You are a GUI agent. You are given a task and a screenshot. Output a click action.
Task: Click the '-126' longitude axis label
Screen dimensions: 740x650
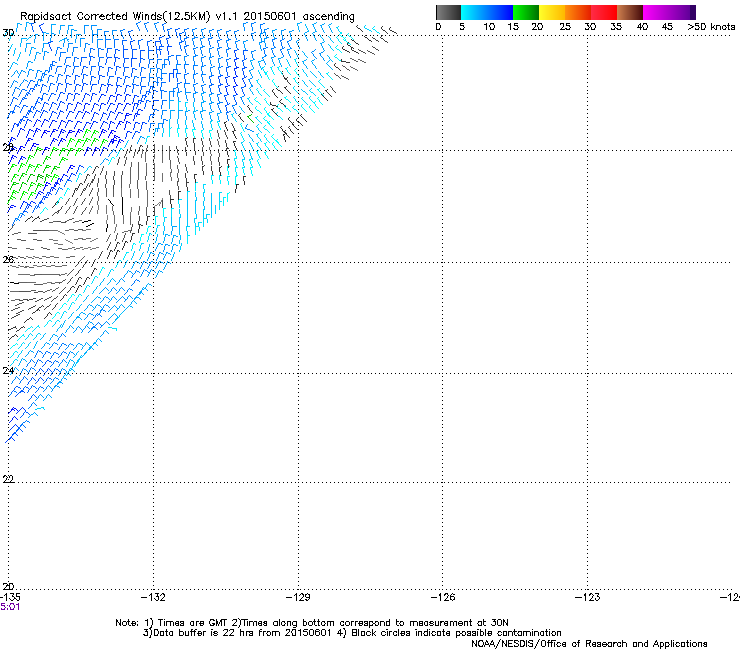point(443,597)
